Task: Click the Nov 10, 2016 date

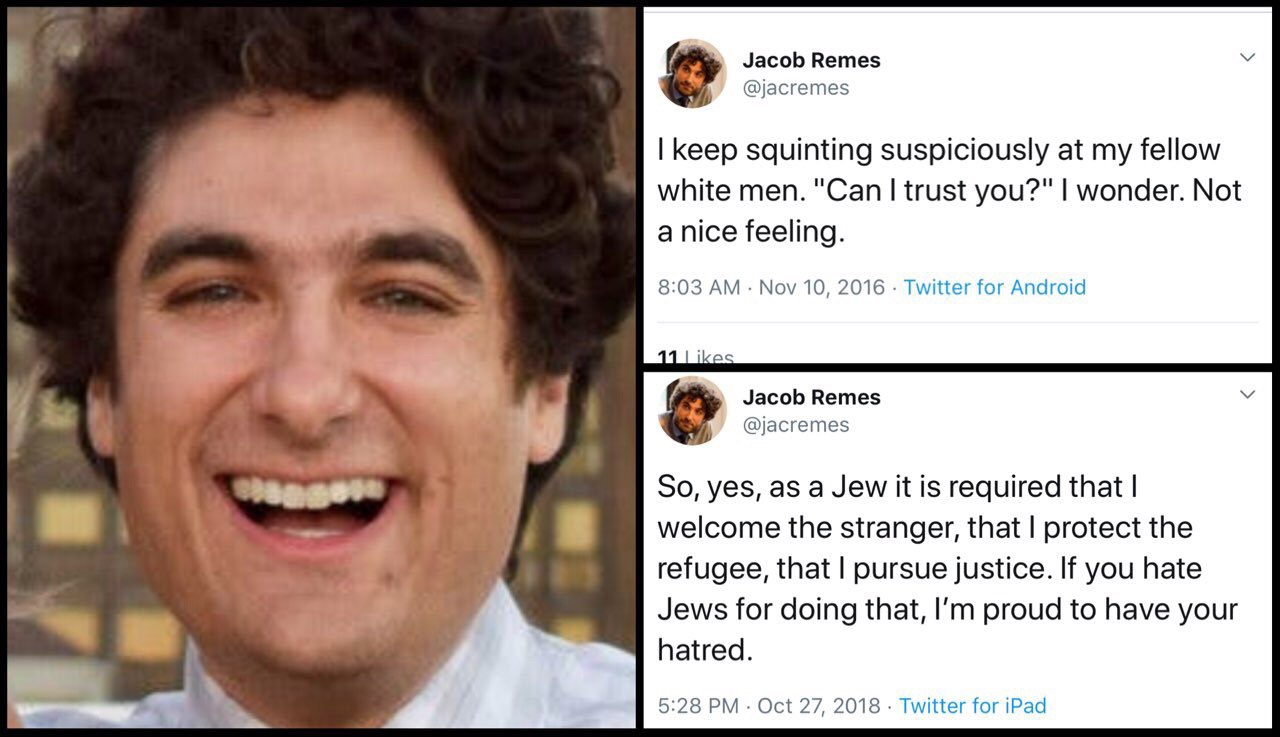Action: [x=822, y=287]
